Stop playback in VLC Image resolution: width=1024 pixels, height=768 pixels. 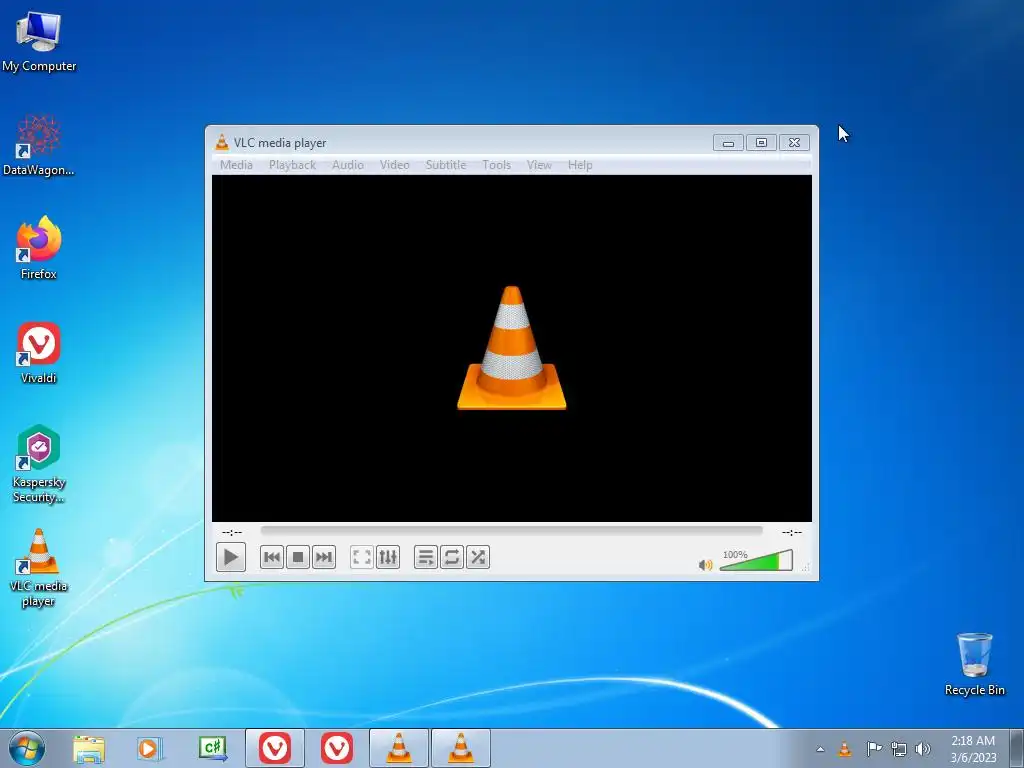[x=298, y=557]
